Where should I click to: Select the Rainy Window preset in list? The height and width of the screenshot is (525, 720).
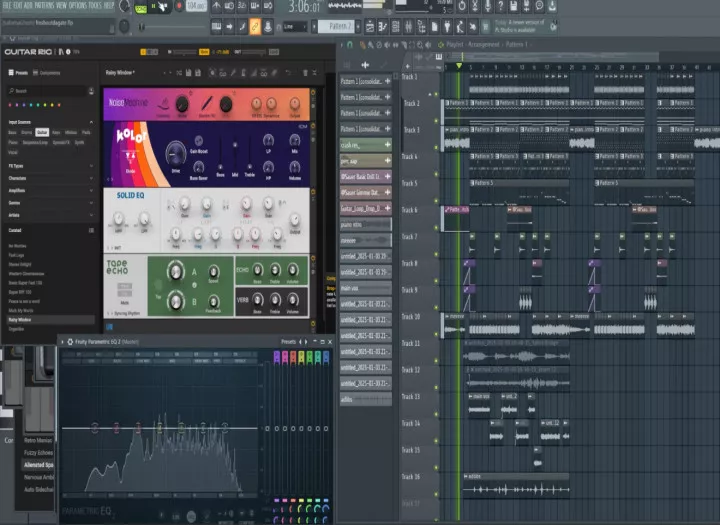coord(51,320)
